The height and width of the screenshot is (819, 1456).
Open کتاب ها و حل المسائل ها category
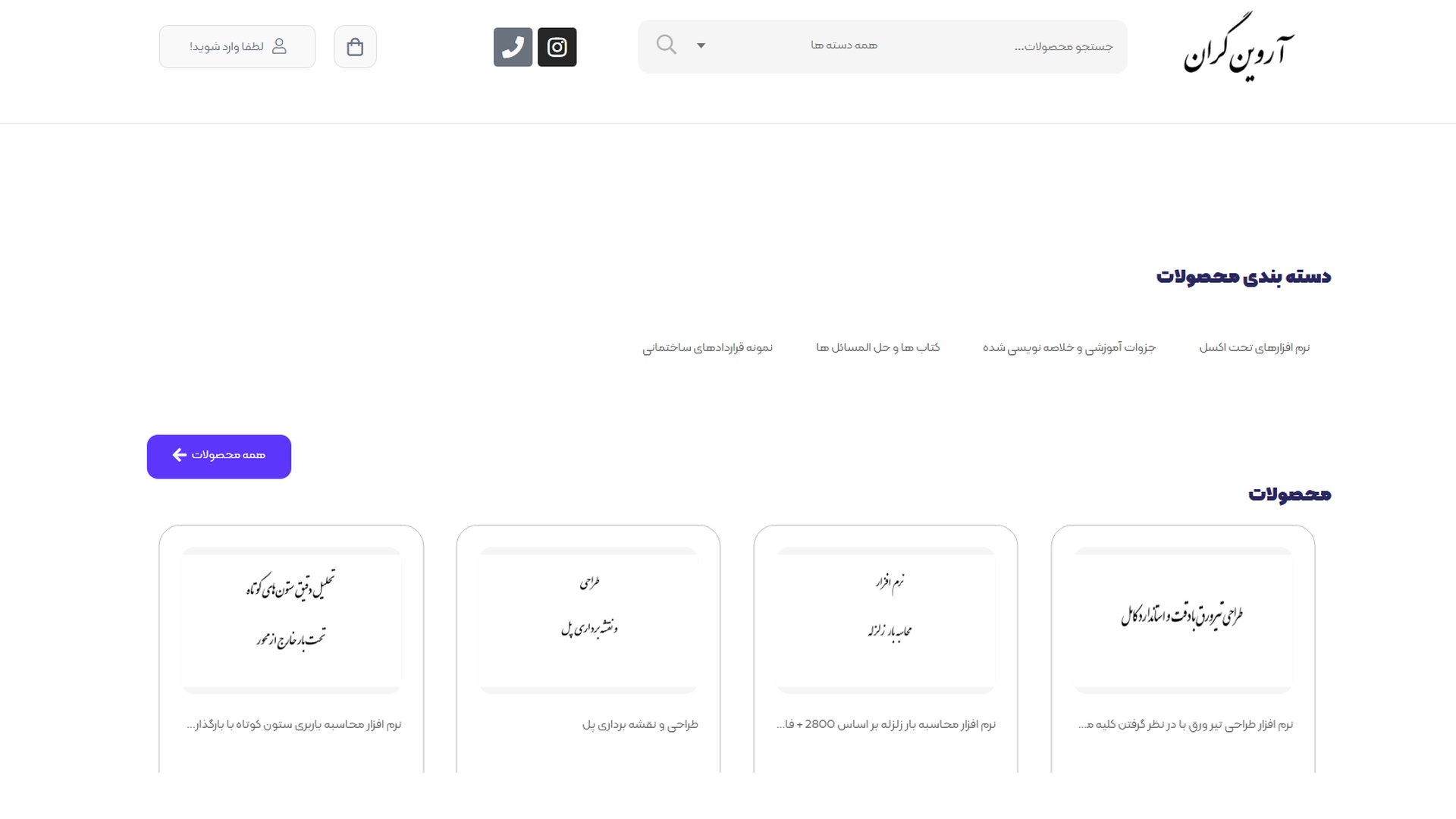877,347
